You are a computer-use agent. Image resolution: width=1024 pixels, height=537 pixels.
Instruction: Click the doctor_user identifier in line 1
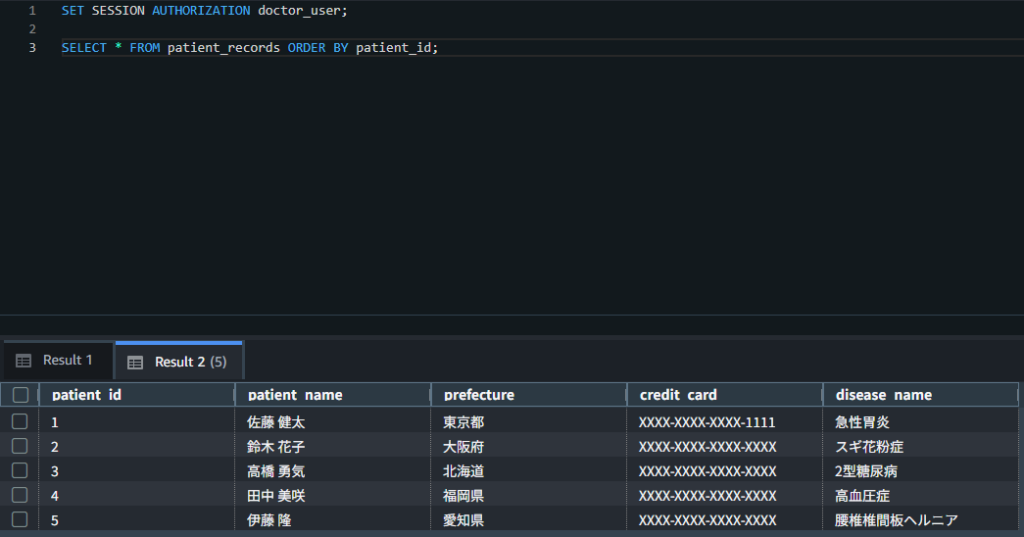299,10
